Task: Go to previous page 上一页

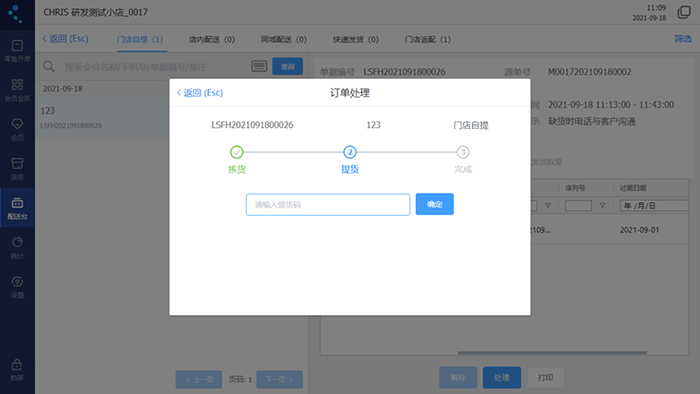Action: tap(199, 379)
